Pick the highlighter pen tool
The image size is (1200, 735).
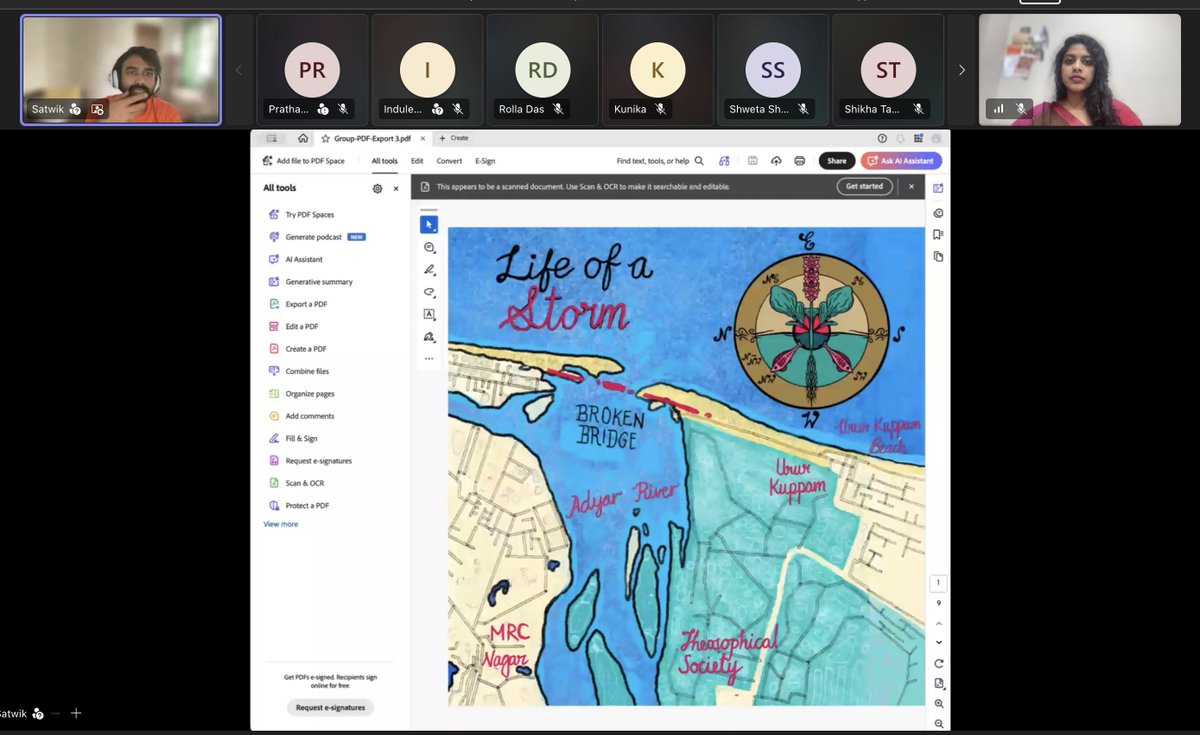(x=429, y=270)
